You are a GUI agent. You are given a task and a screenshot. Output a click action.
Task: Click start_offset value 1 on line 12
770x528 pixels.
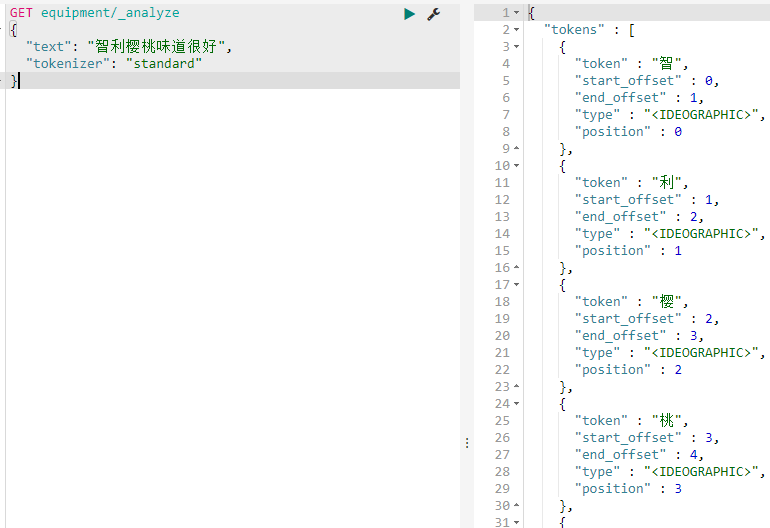(x=709, y=200)
